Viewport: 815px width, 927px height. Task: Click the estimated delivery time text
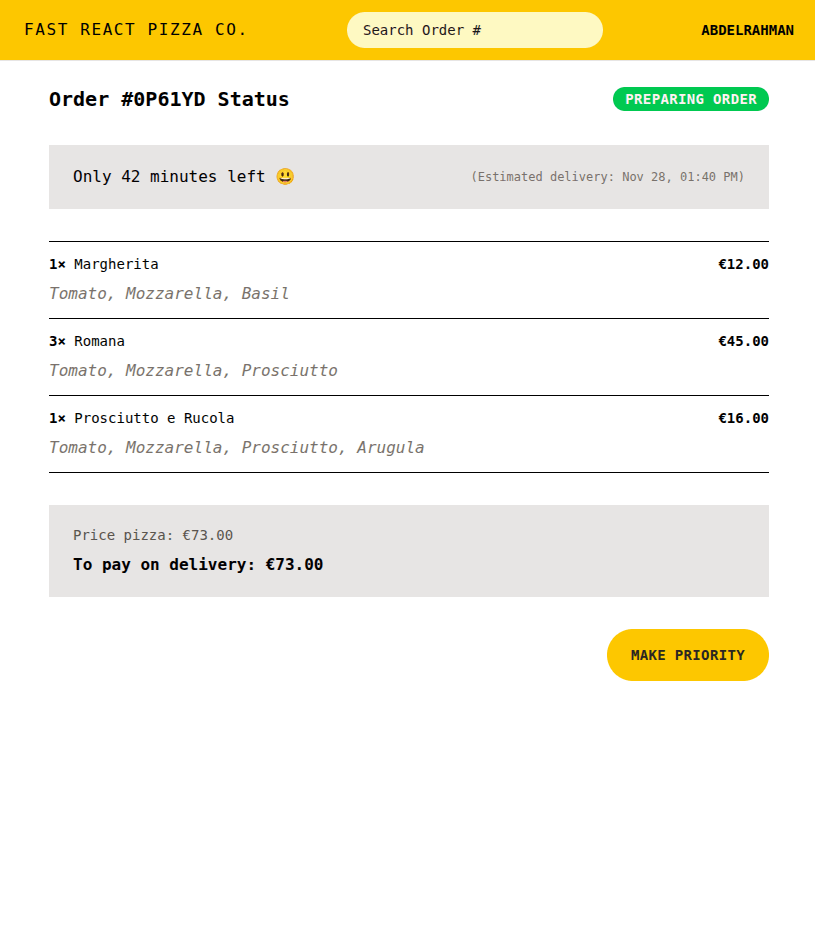[607, 177]
